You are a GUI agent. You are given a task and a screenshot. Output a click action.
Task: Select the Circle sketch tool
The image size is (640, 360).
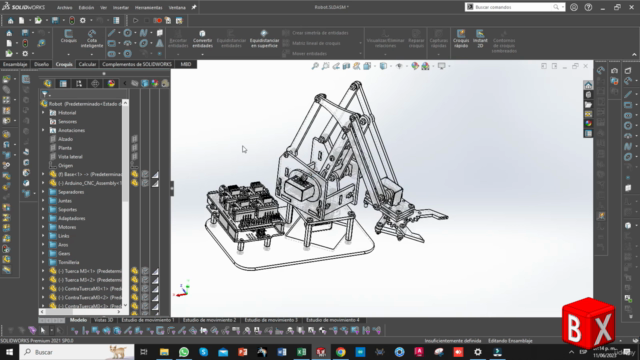click(128, 33)
